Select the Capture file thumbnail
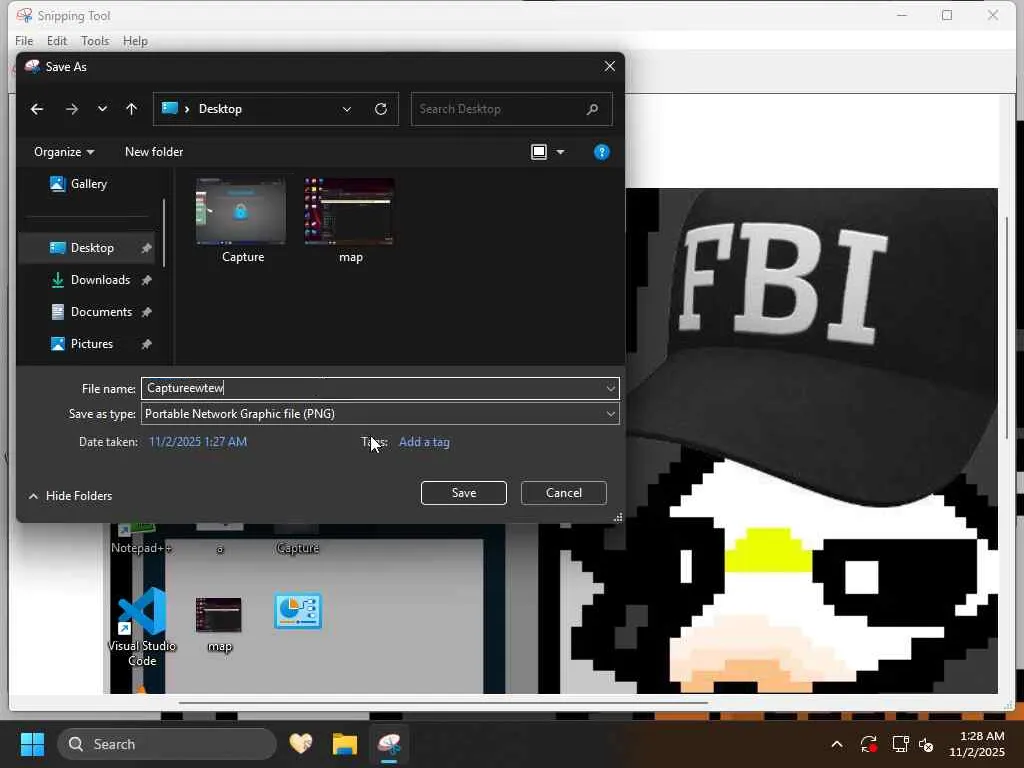 tap(241, 211)
